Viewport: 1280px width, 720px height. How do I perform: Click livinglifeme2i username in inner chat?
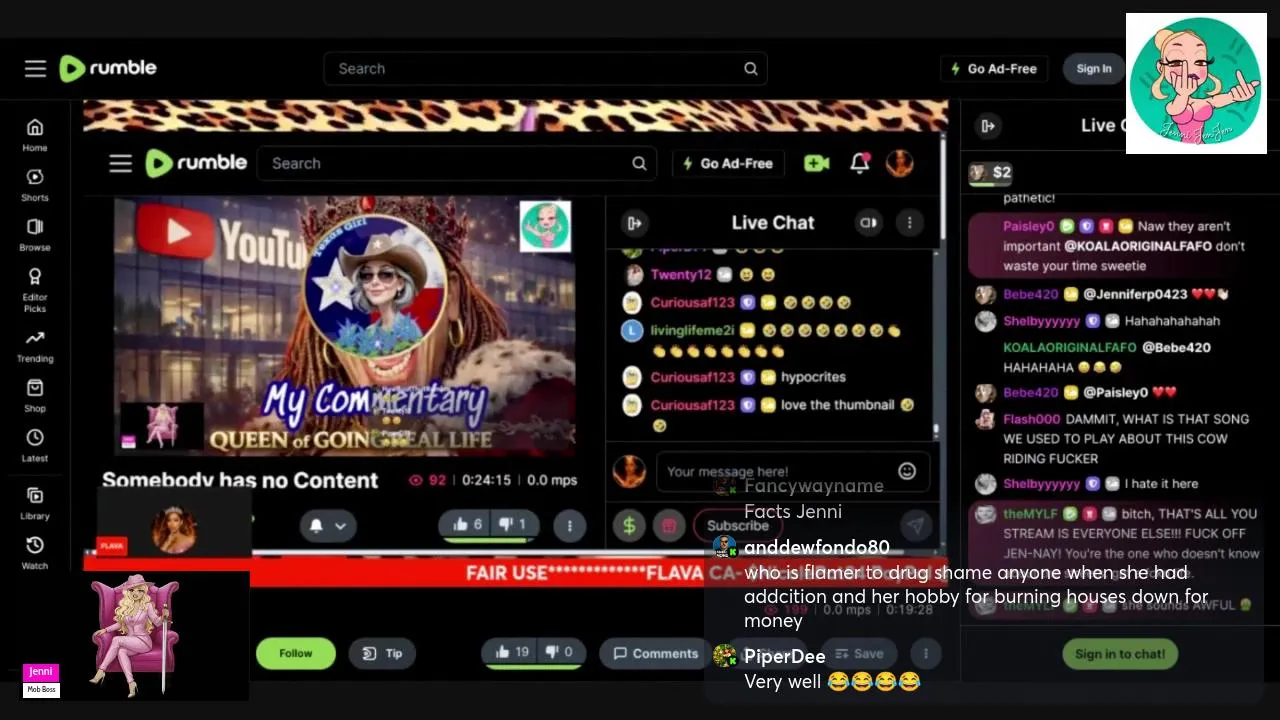click(692, 330)
